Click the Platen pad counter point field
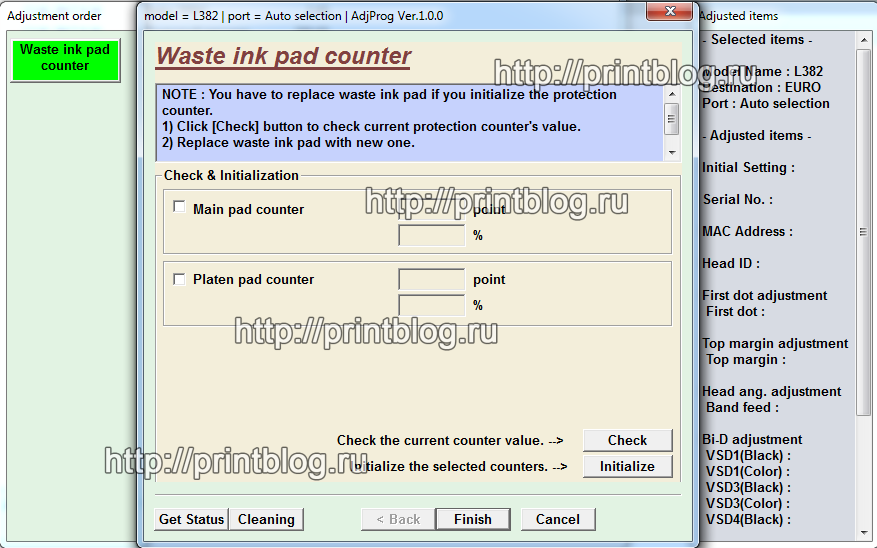 (431, 280)
